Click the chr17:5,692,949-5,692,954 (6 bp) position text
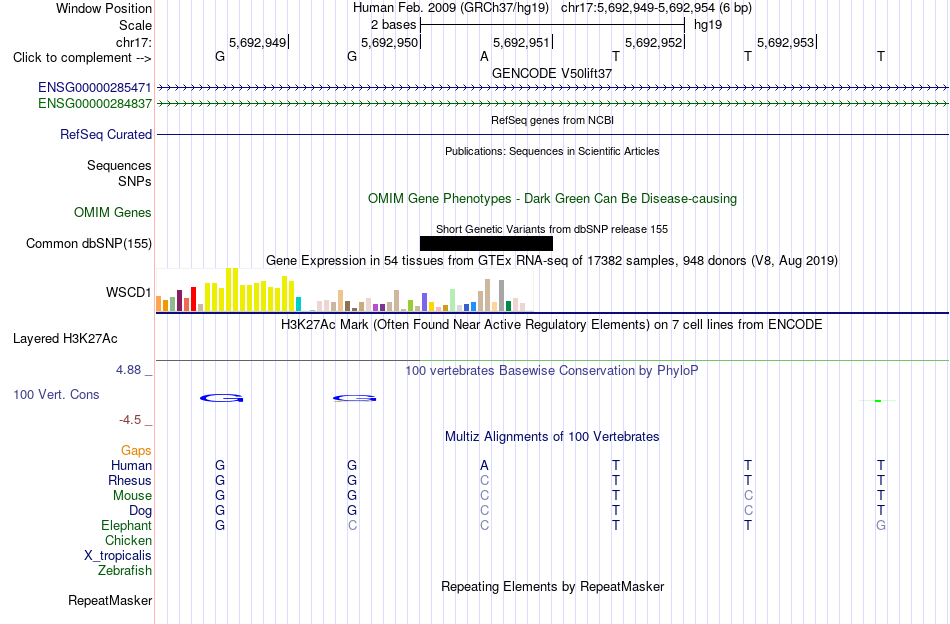 [x=656, y=8]
